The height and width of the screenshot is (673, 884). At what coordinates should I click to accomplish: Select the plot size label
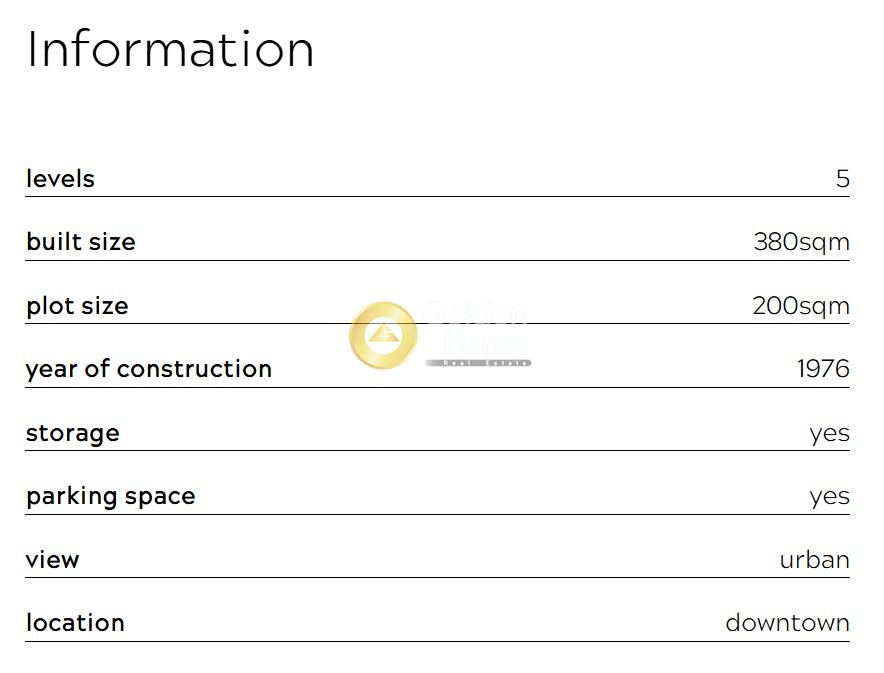(x=77, y=306)
